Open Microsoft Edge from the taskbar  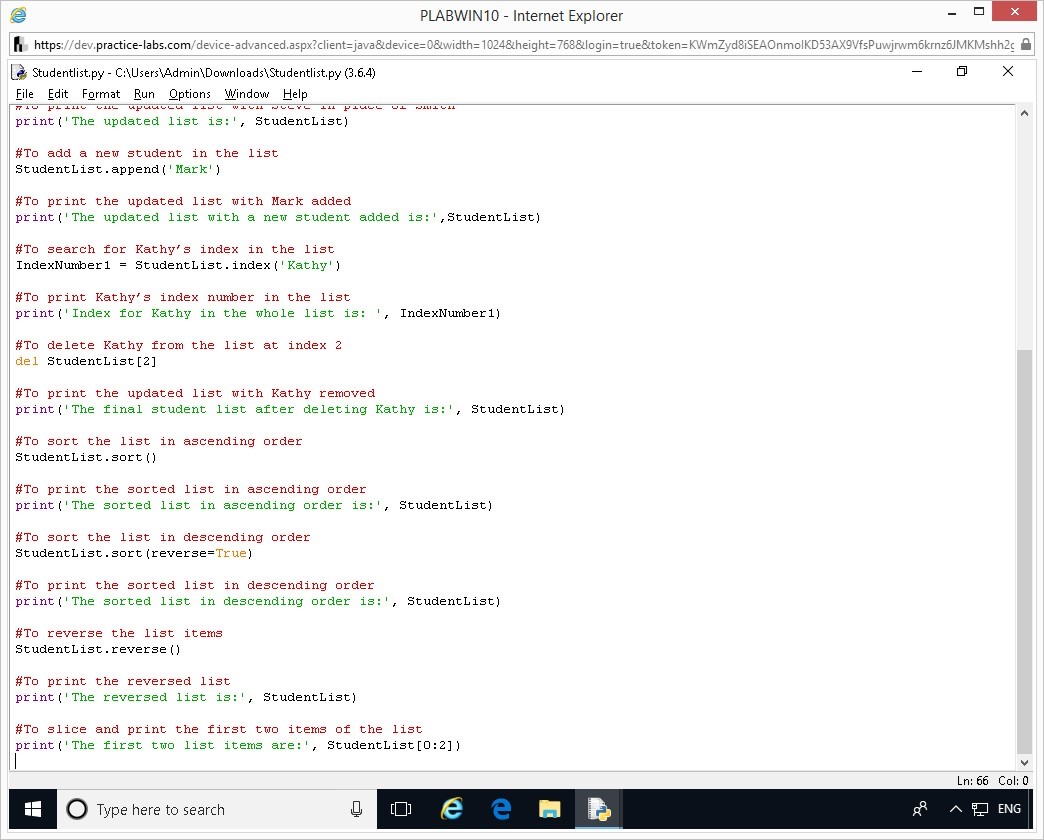point(501,809)
